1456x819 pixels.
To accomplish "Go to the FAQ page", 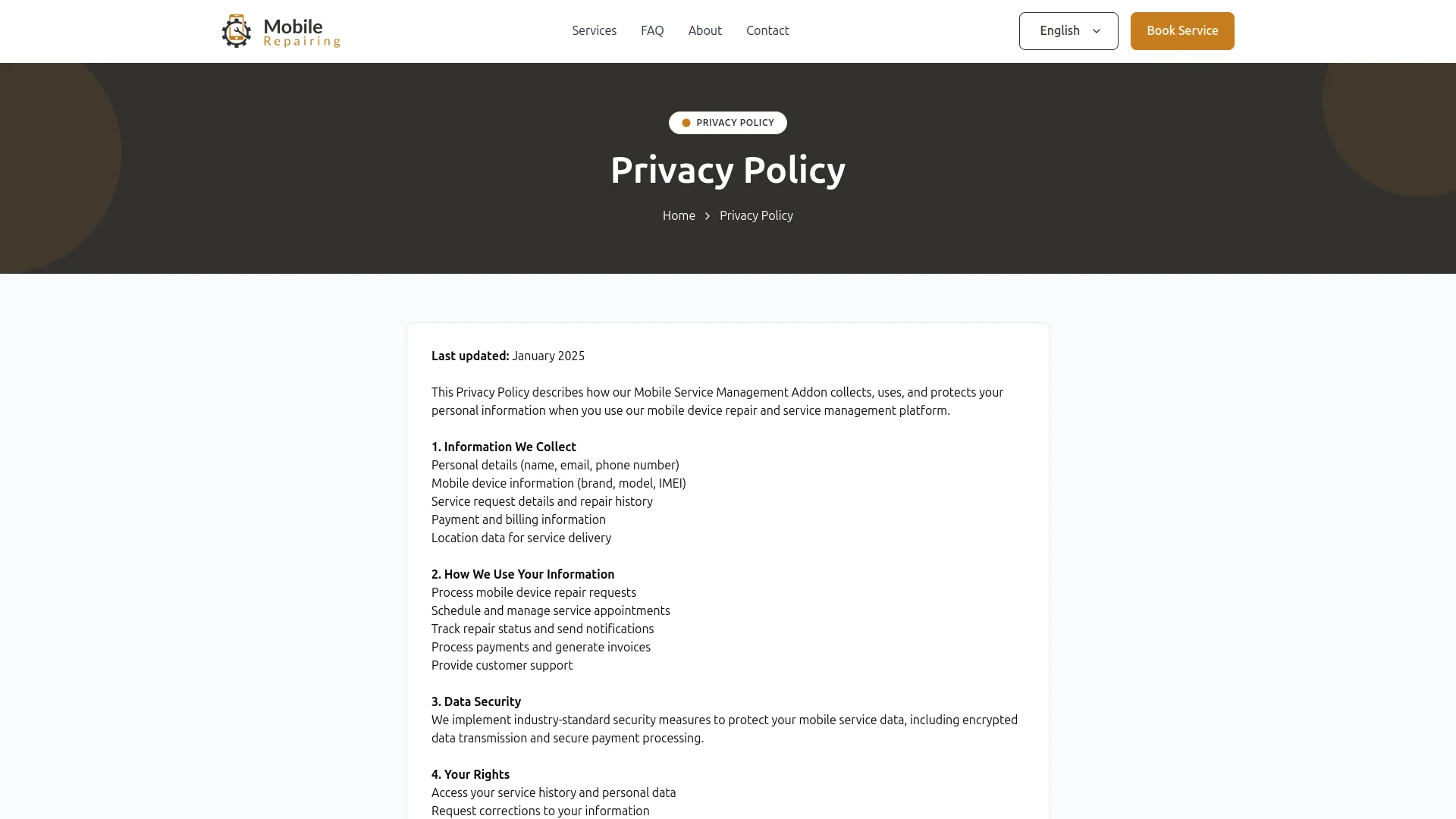I will [652, 30].
